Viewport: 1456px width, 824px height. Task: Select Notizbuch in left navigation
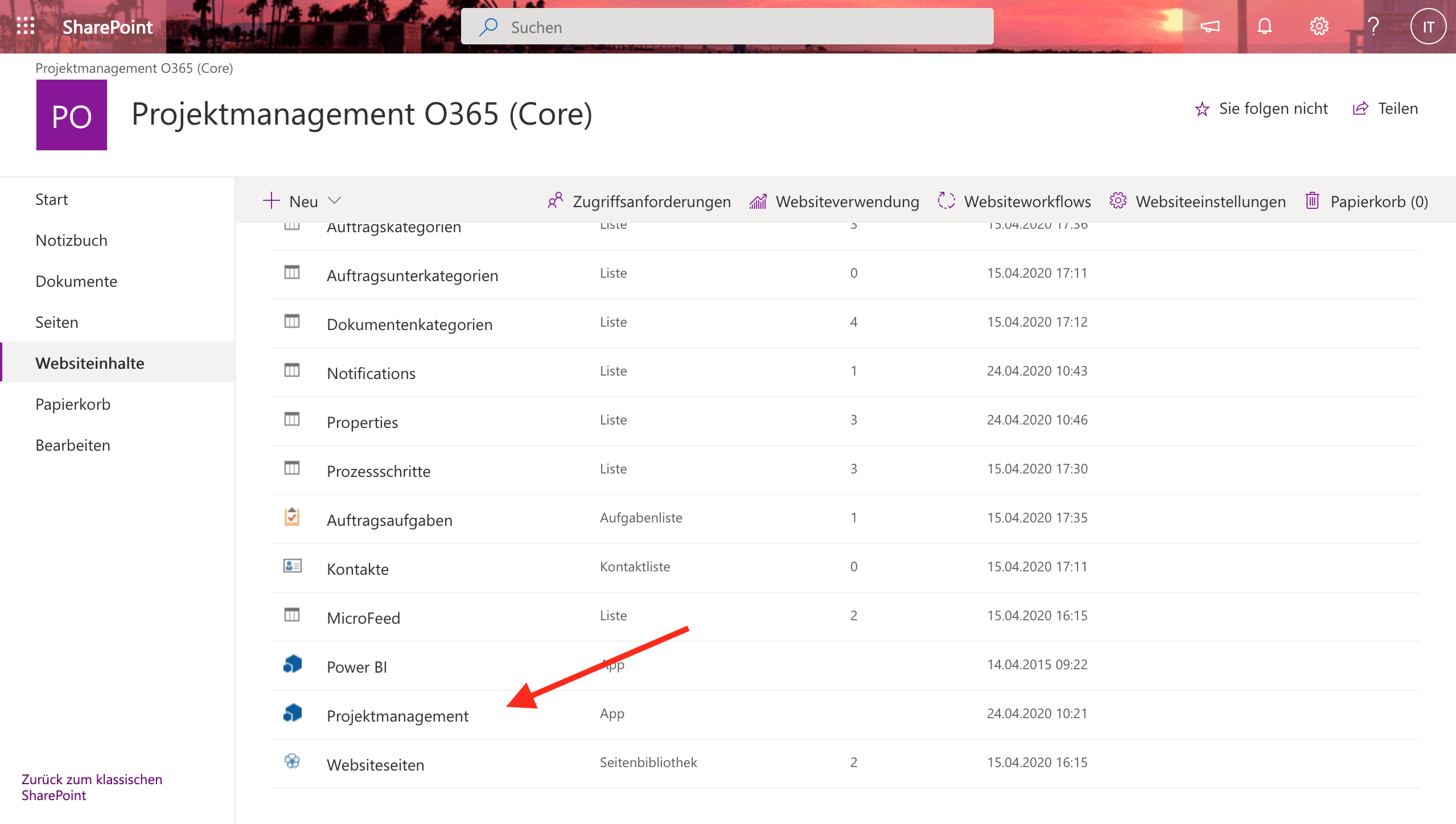click(71, 240)
